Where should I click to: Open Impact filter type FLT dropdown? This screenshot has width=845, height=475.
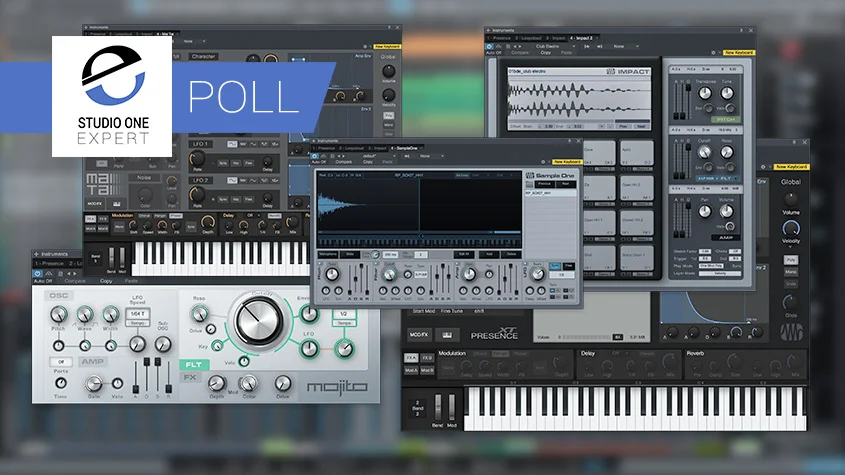coord(719,178)
